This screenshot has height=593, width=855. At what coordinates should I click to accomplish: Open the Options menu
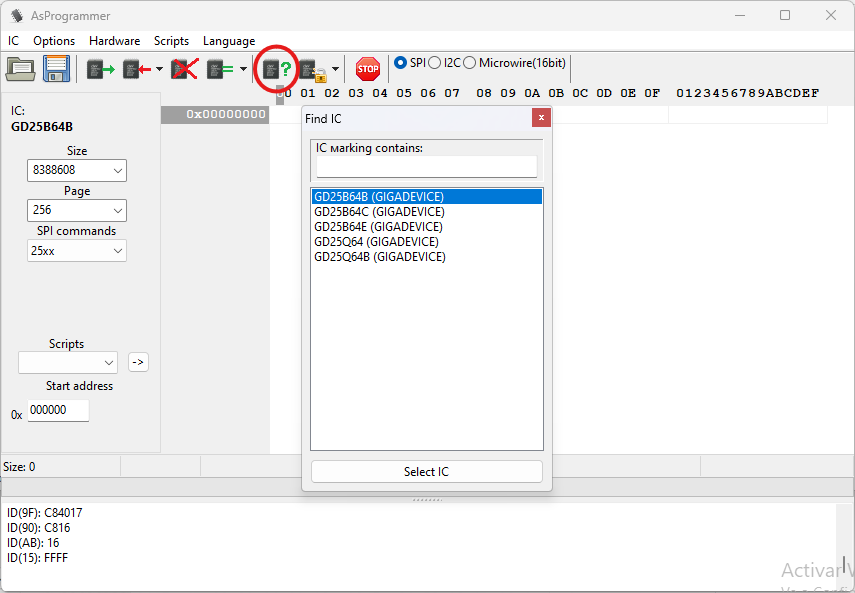point(54,41)
